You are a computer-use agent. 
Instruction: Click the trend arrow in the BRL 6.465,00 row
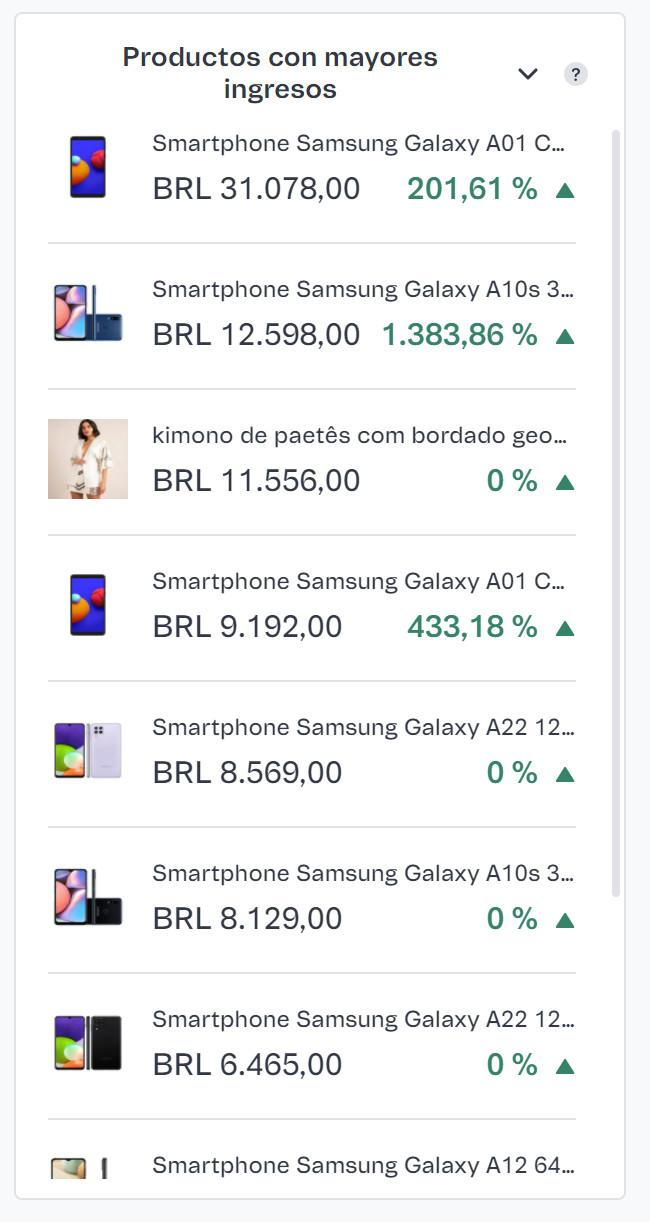pyautogui.click(x=565, y=1066)
